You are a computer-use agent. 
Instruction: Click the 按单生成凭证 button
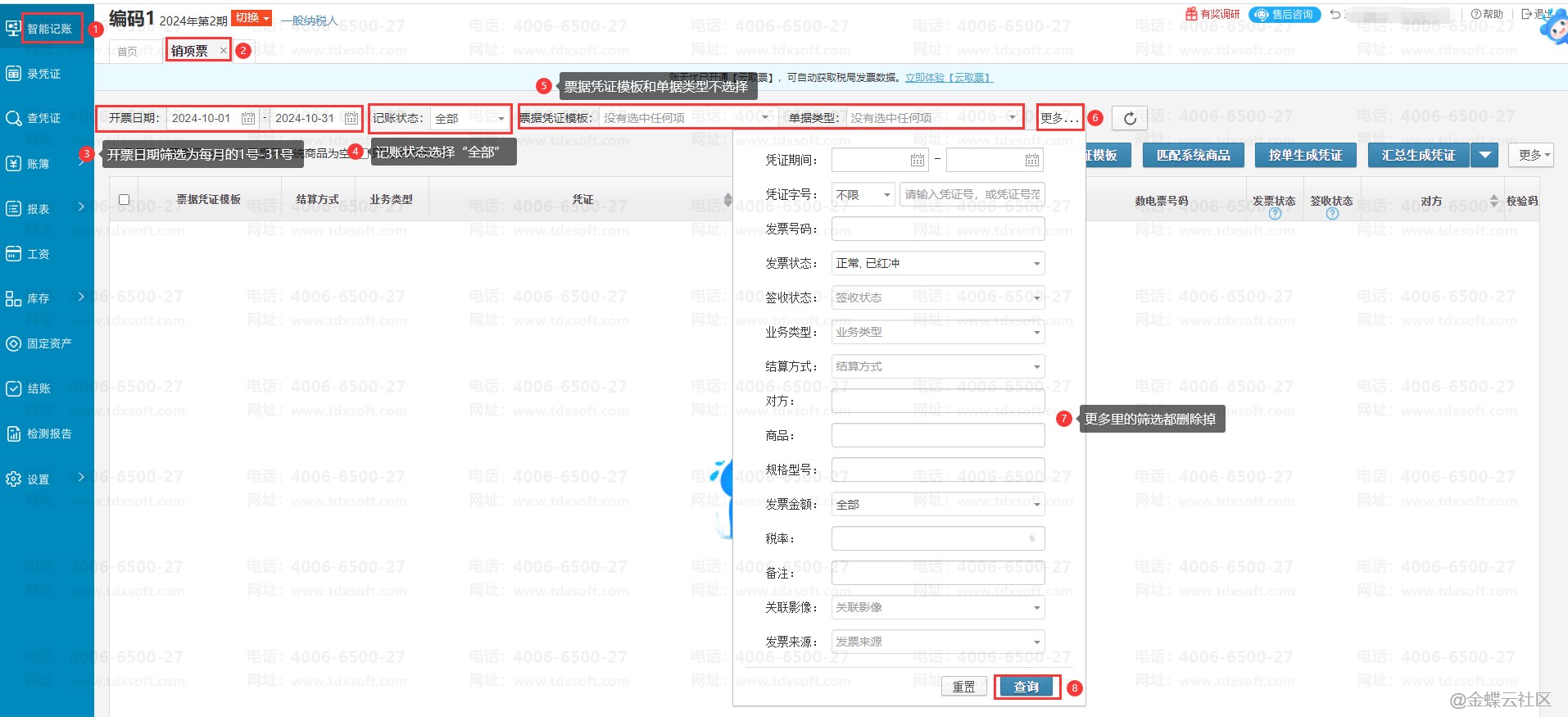1305,155
